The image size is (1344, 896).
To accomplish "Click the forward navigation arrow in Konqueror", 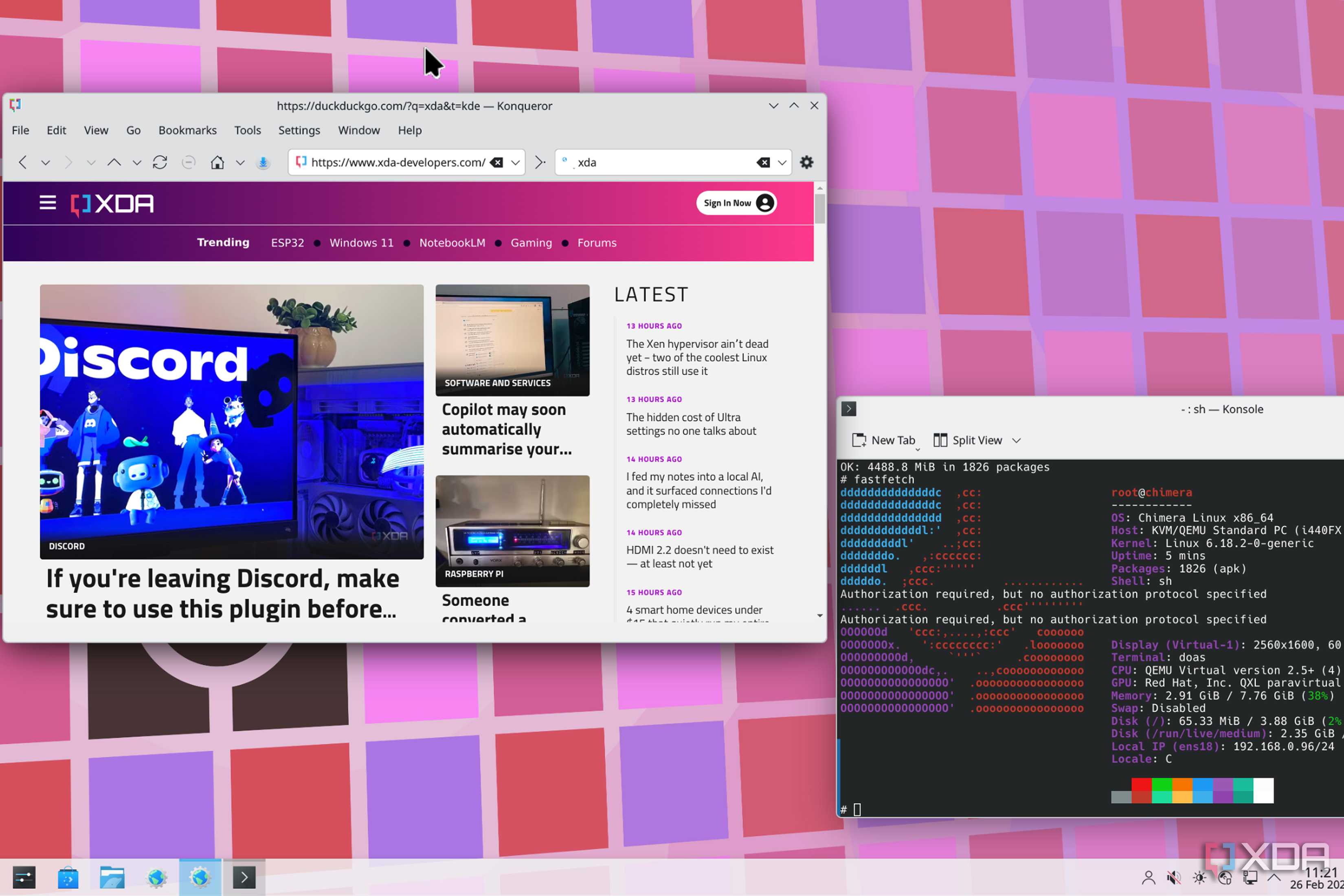I will (x=68, y=162).
